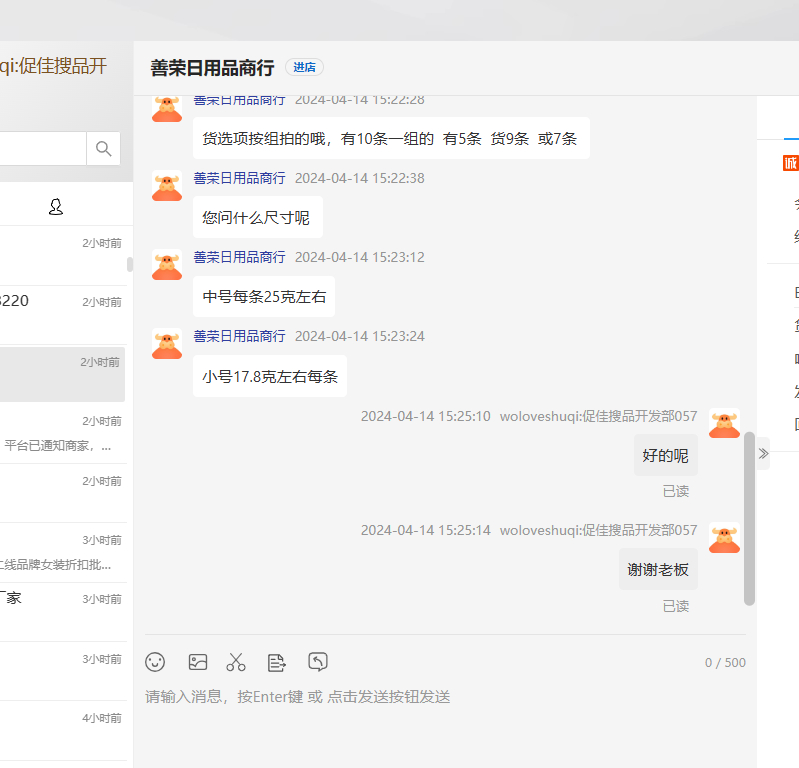
Task: Click the magnifier search icon
Action: click(x=103, y=149)
